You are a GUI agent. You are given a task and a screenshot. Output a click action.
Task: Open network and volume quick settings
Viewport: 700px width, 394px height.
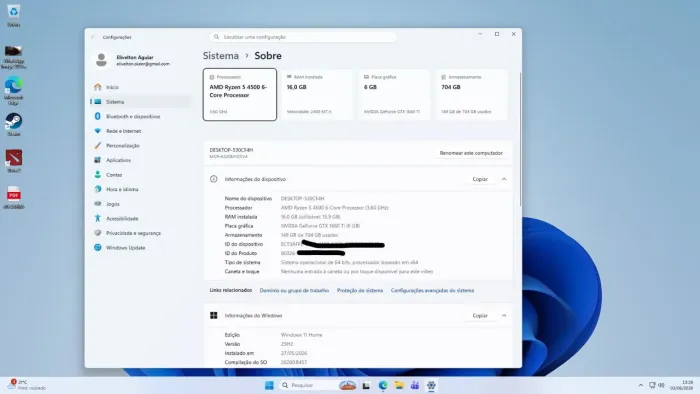pyautogui.click(x=657, y=386)
